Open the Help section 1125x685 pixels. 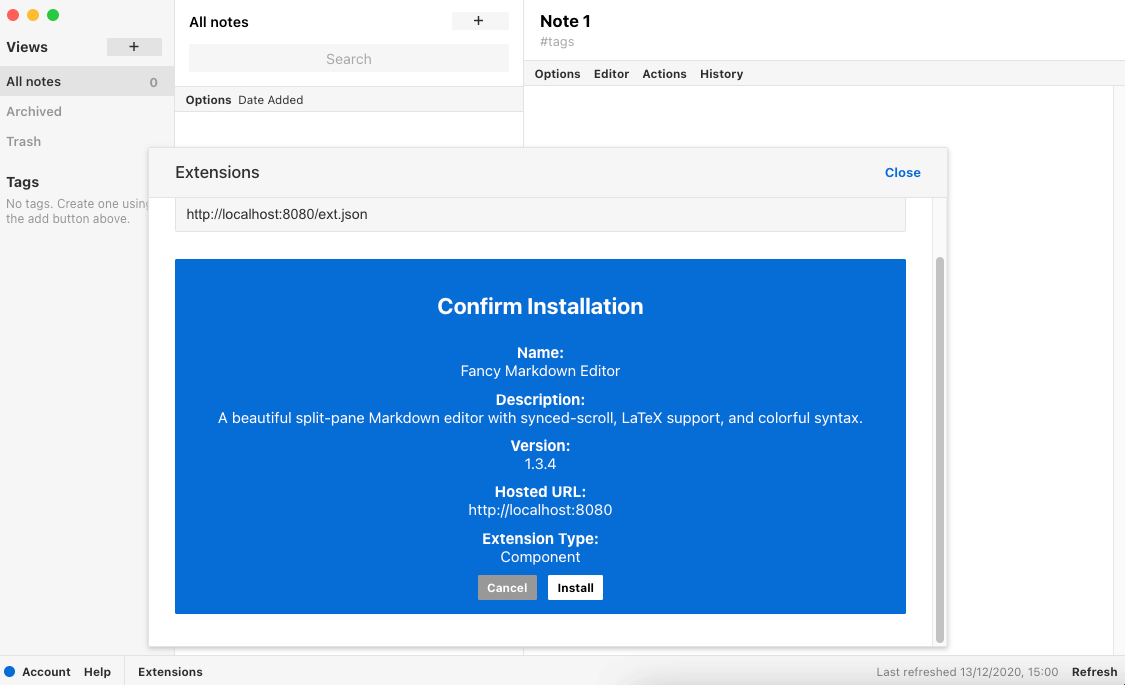click(x=97, y=672)
